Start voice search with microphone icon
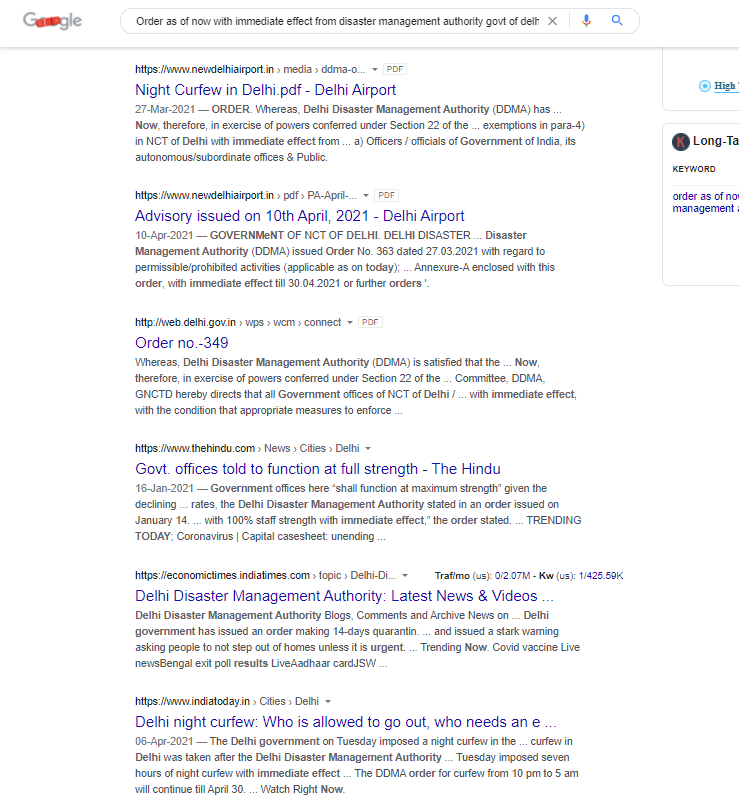The height and width of the screenshot is (803, 739). pyautogui.click(x=586, y=21)
